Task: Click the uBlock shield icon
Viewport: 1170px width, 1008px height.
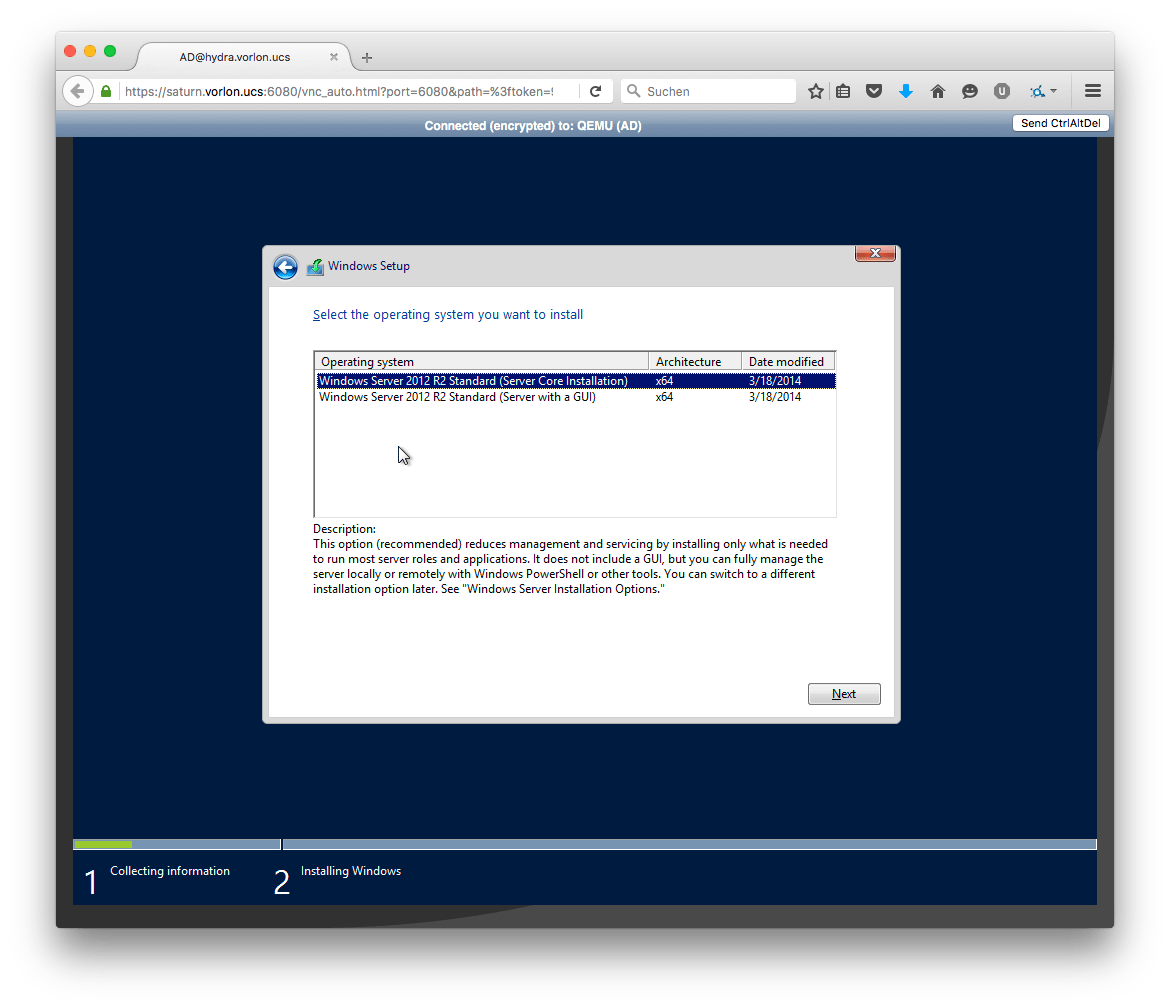Action: (1001, 91)
